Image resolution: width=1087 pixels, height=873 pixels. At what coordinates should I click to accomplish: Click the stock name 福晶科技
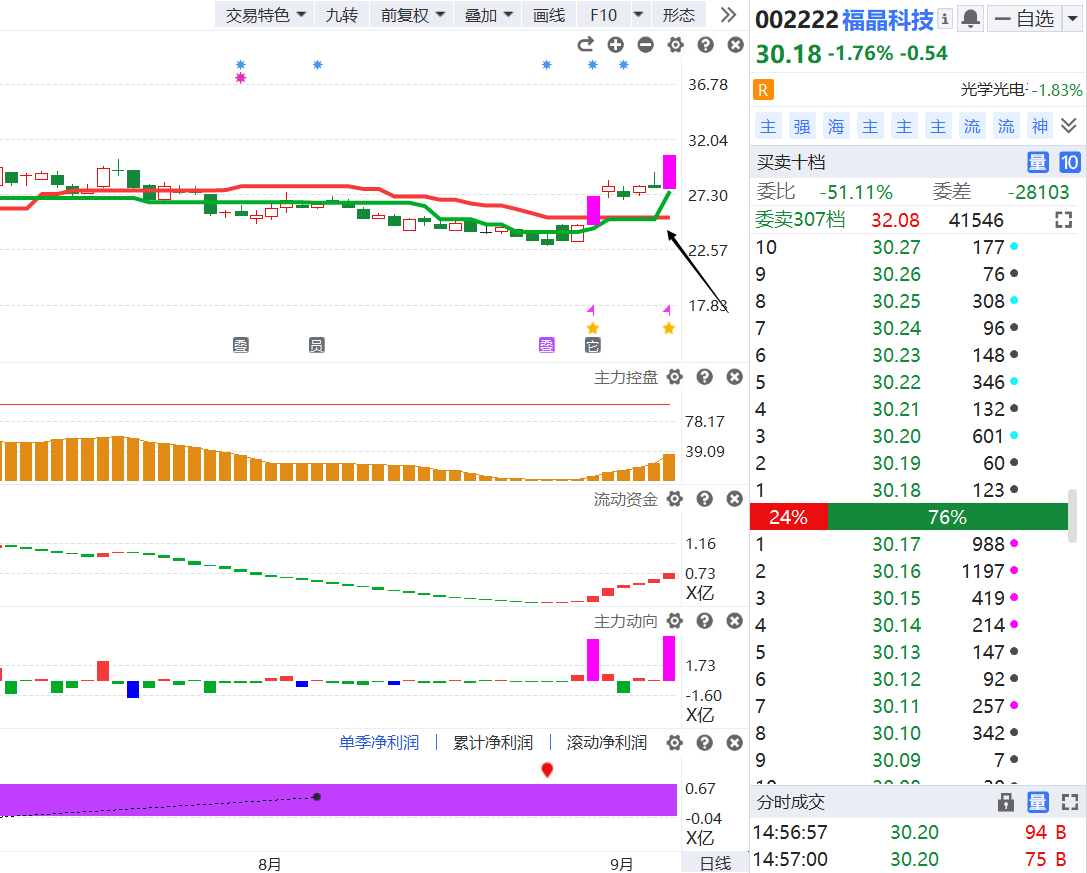click(x=888, y=19)
